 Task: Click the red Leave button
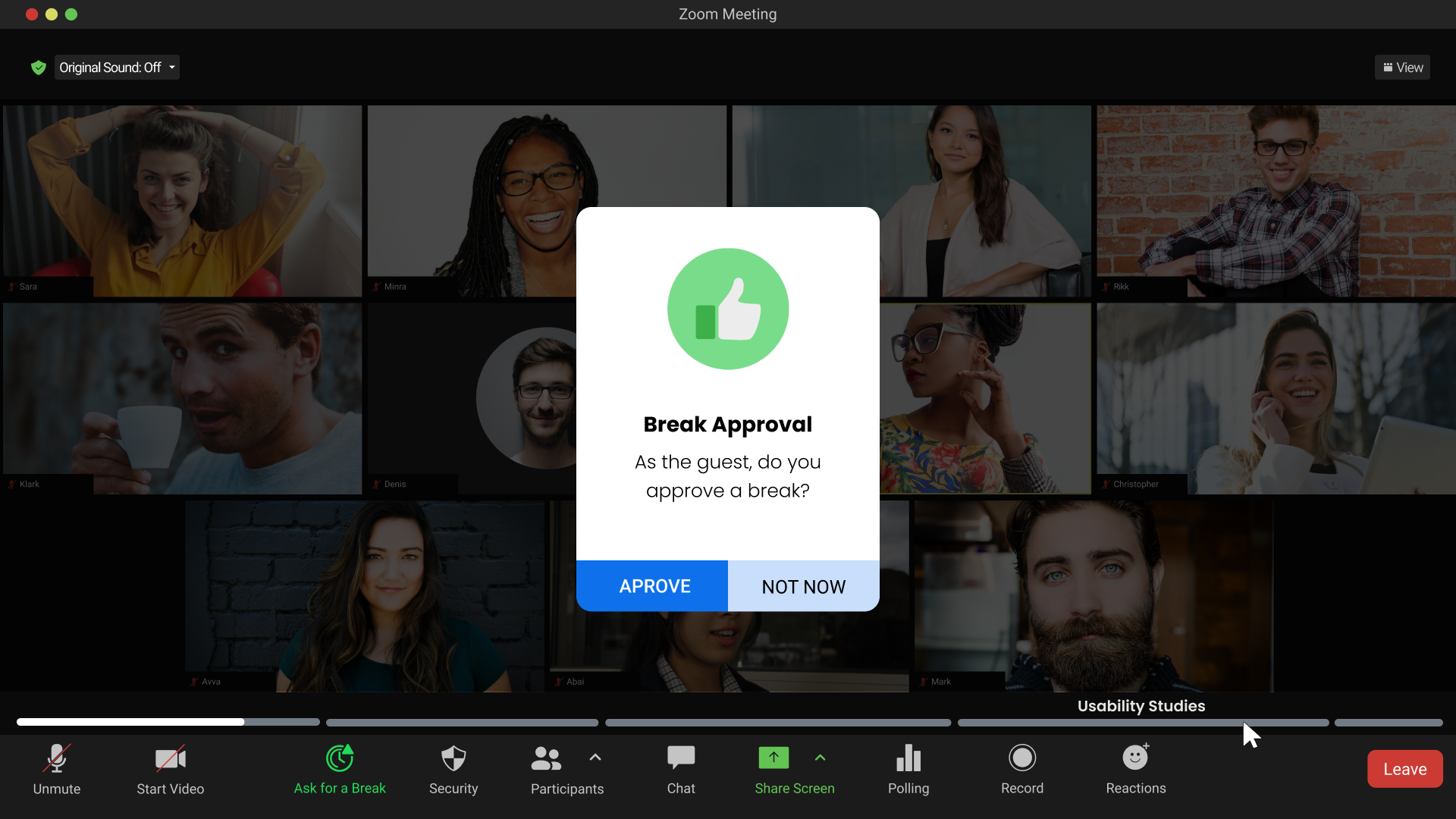click(x=1404, y=769)
